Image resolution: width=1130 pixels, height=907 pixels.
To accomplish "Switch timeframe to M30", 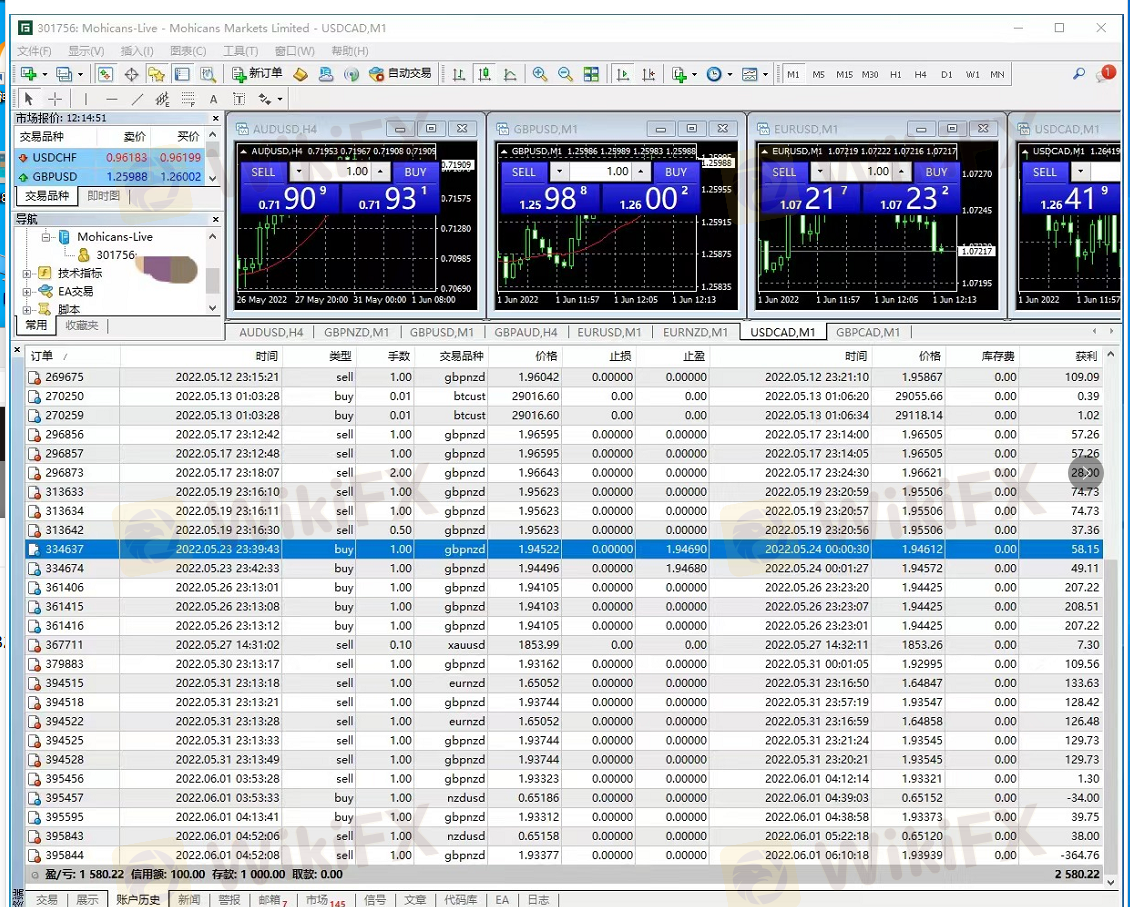I will (x=870, y=74).
